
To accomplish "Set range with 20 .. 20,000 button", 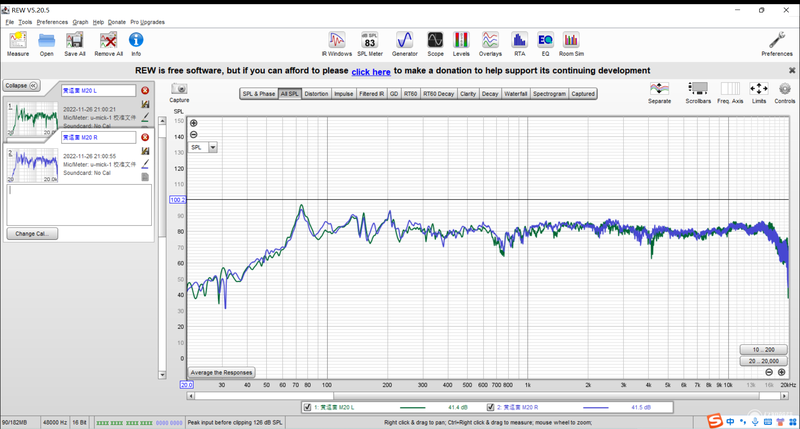I will tap(763, 361).
